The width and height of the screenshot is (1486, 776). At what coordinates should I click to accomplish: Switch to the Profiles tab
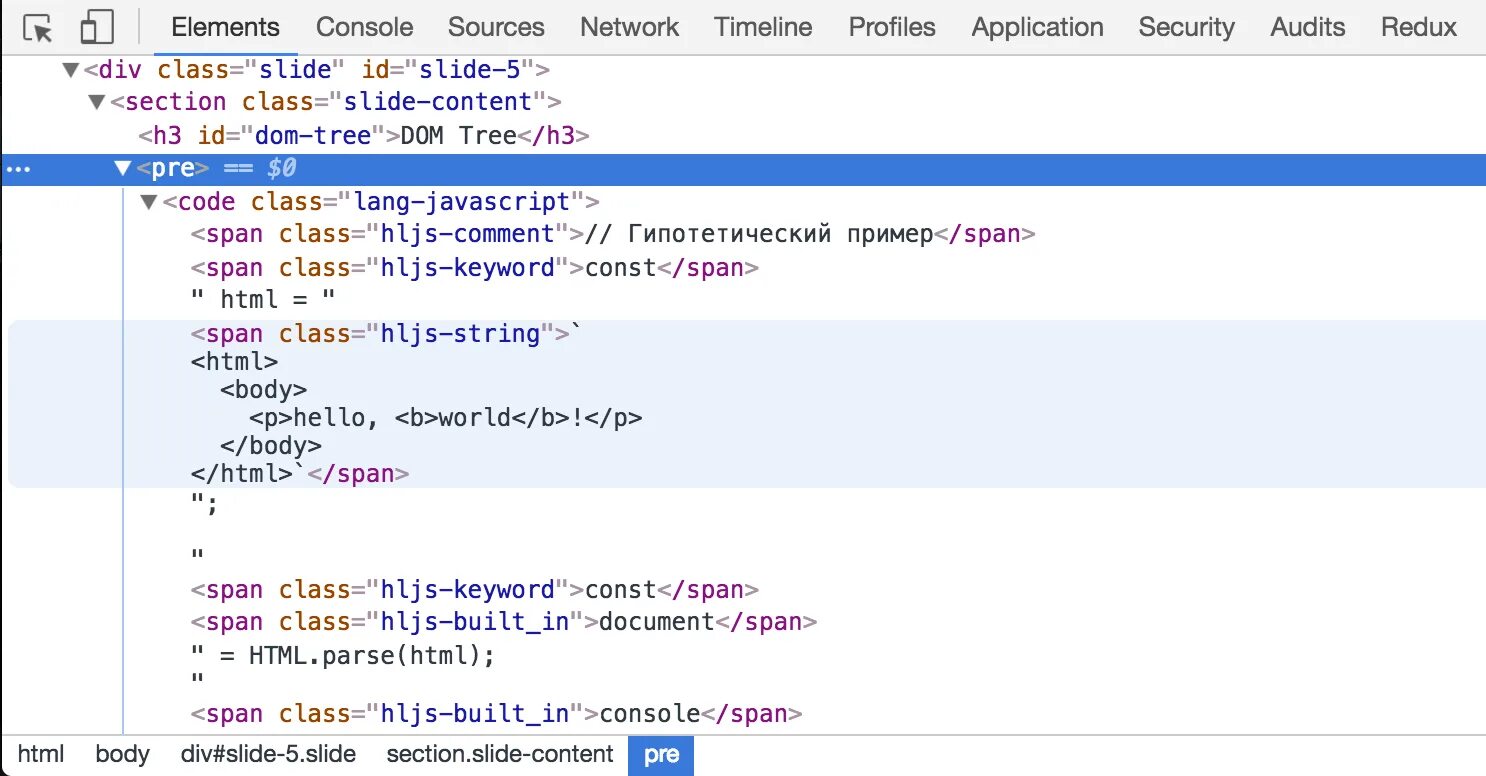click(x=892, y=27)
